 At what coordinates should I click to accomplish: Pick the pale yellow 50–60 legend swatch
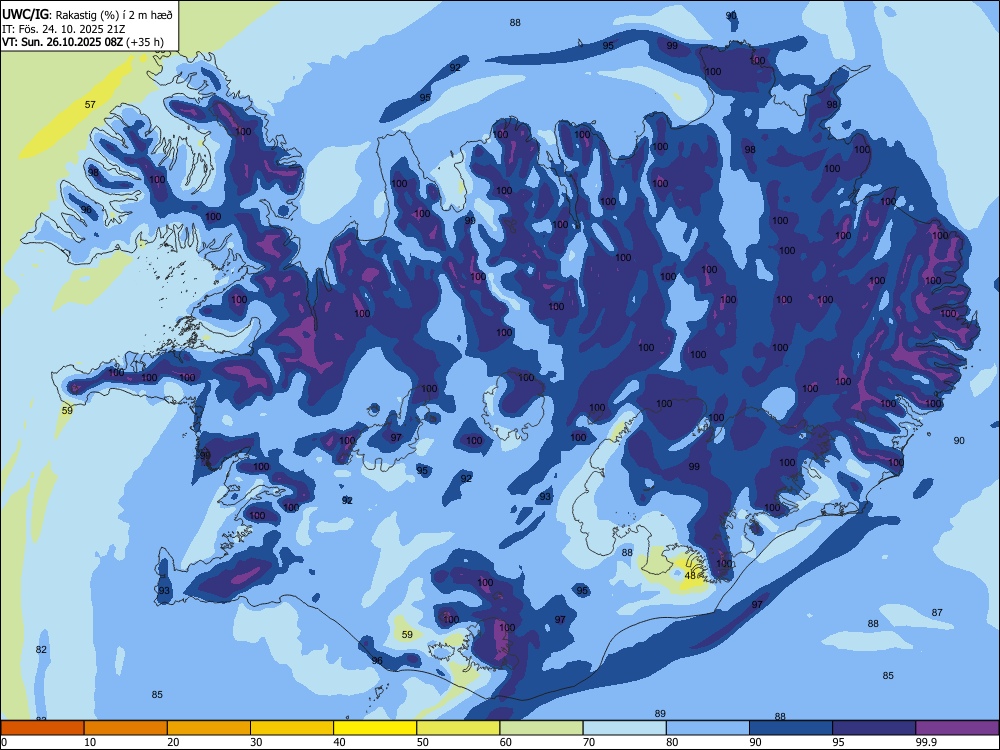(x=459, y=728)
